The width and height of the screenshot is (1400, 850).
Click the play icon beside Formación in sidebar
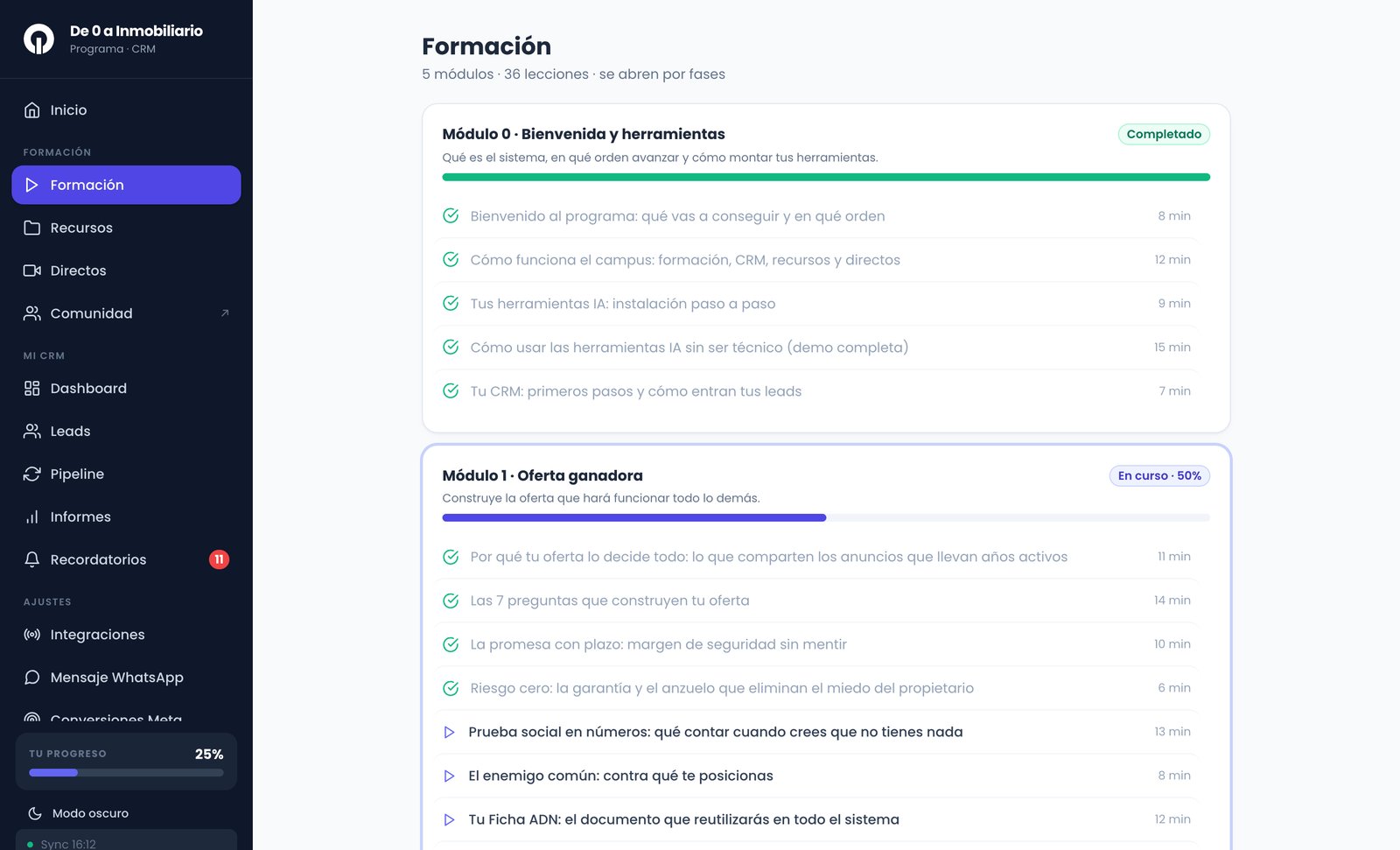point(32,185)
